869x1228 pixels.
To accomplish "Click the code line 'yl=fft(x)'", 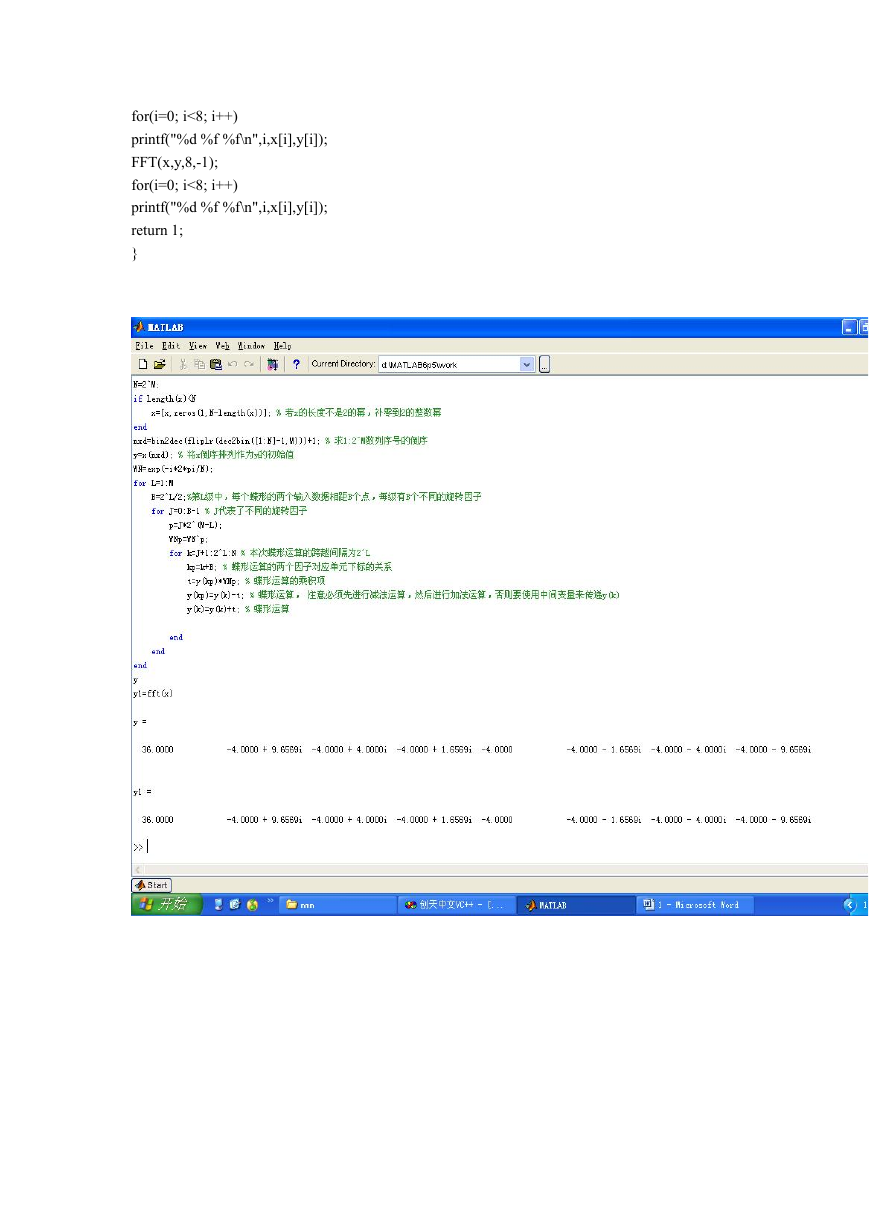I will [153, 693].
